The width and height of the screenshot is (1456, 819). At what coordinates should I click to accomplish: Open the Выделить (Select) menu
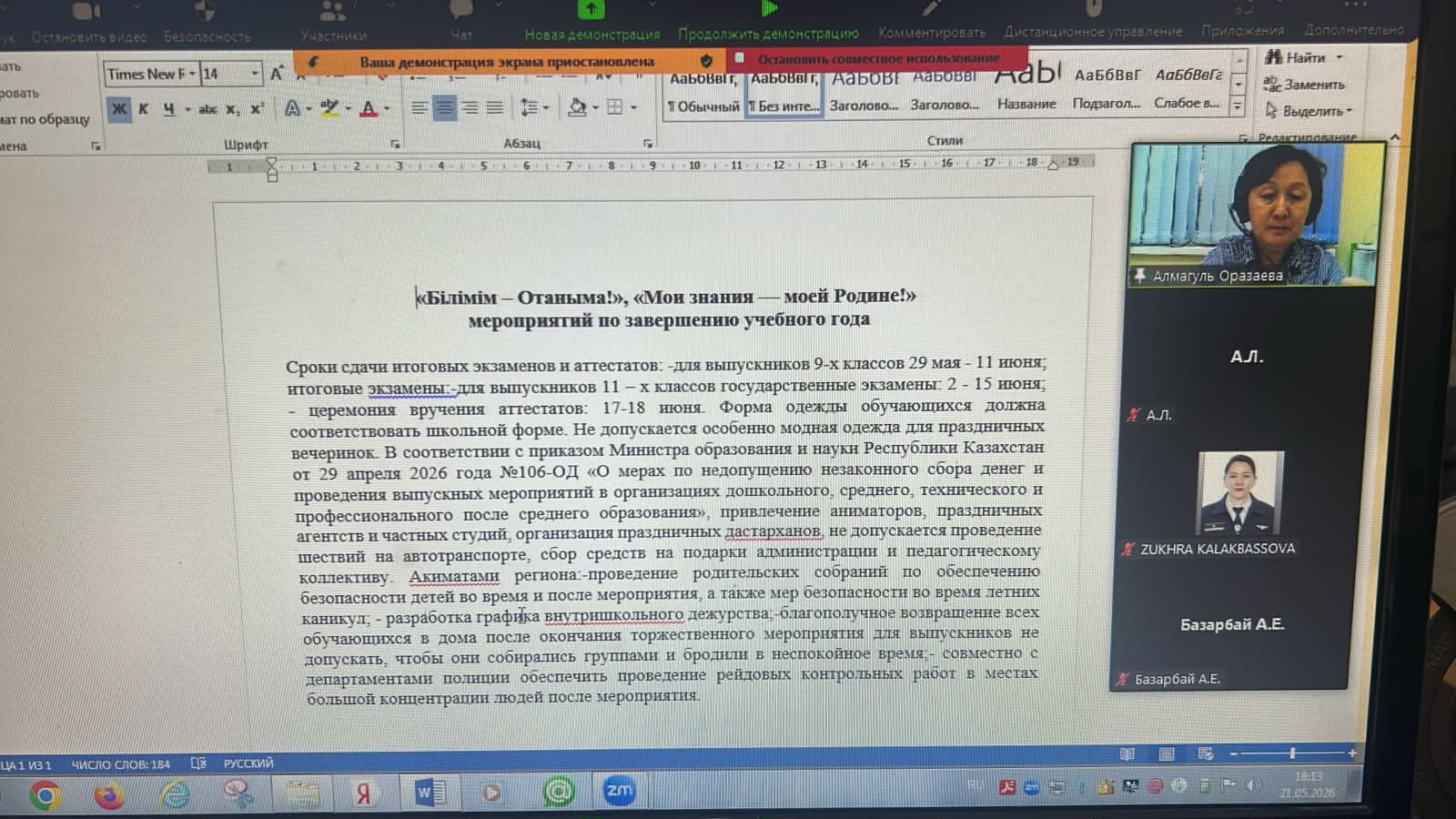coord(1309,111)
